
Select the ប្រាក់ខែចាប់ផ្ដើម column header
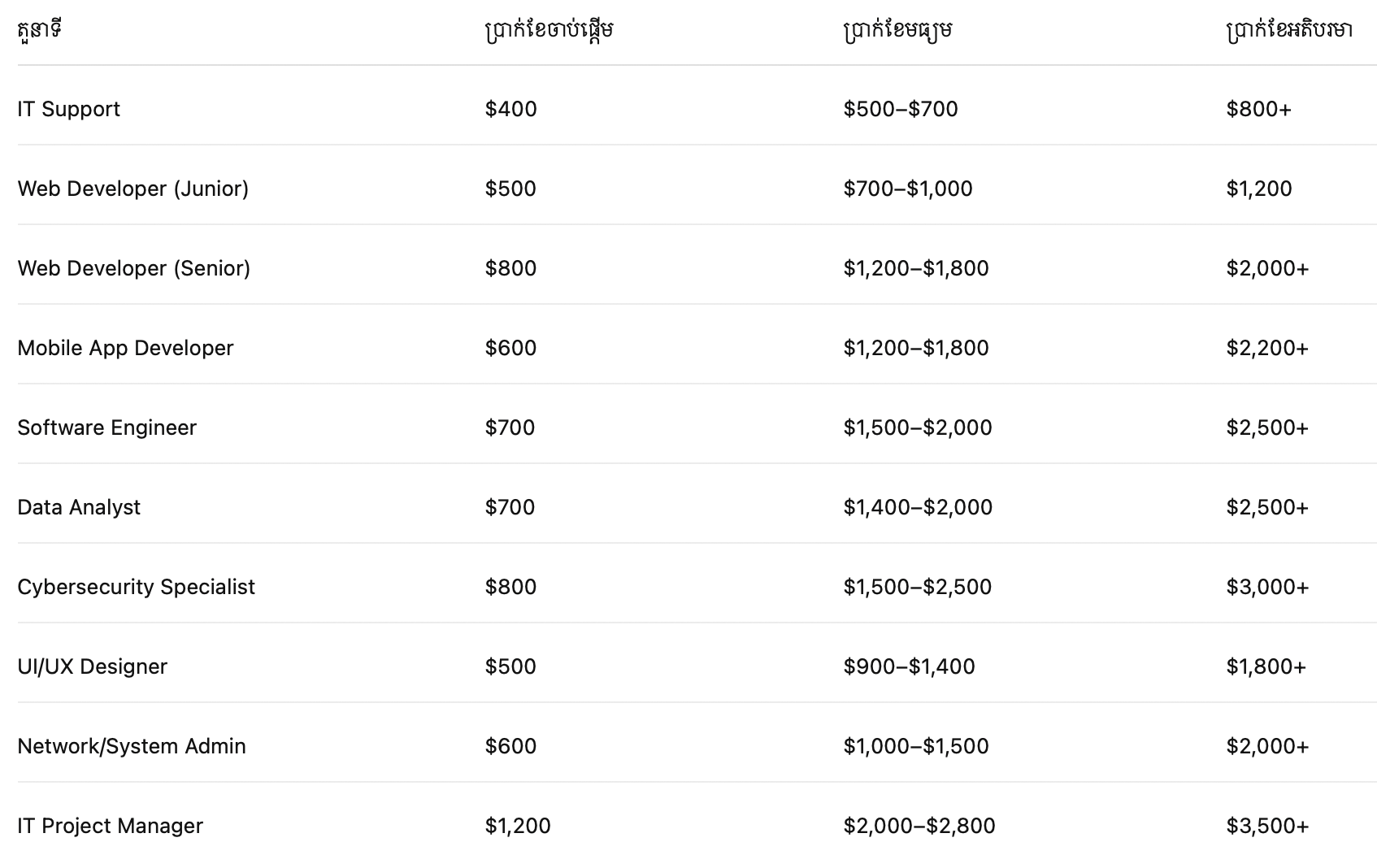pyautogui.click(x=549, y=31)
